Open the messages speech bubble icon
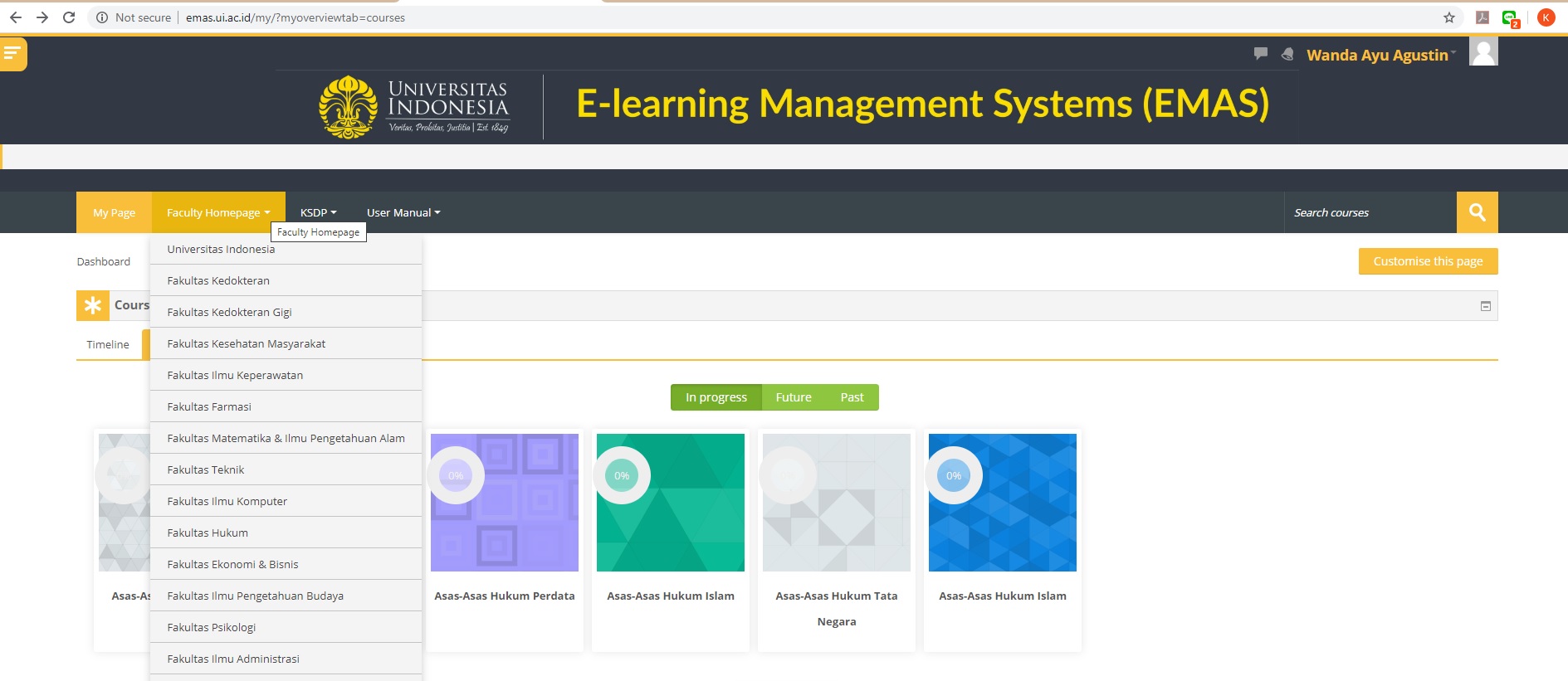Image resolution: width=1568 pixels, height=681 pixels. 1261,54
